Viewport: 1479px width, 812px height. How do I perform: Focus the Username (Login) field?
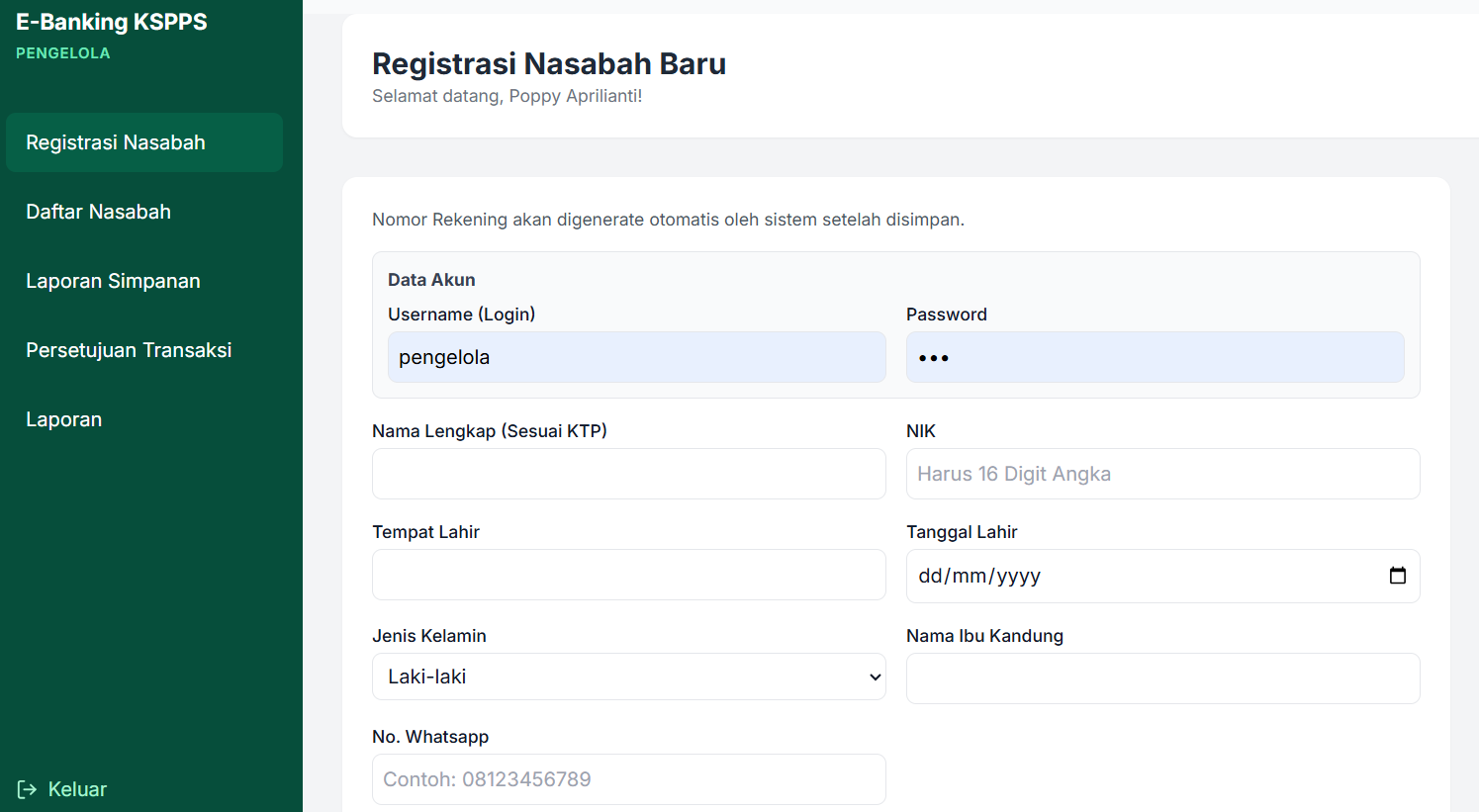[x=636, y=357]
